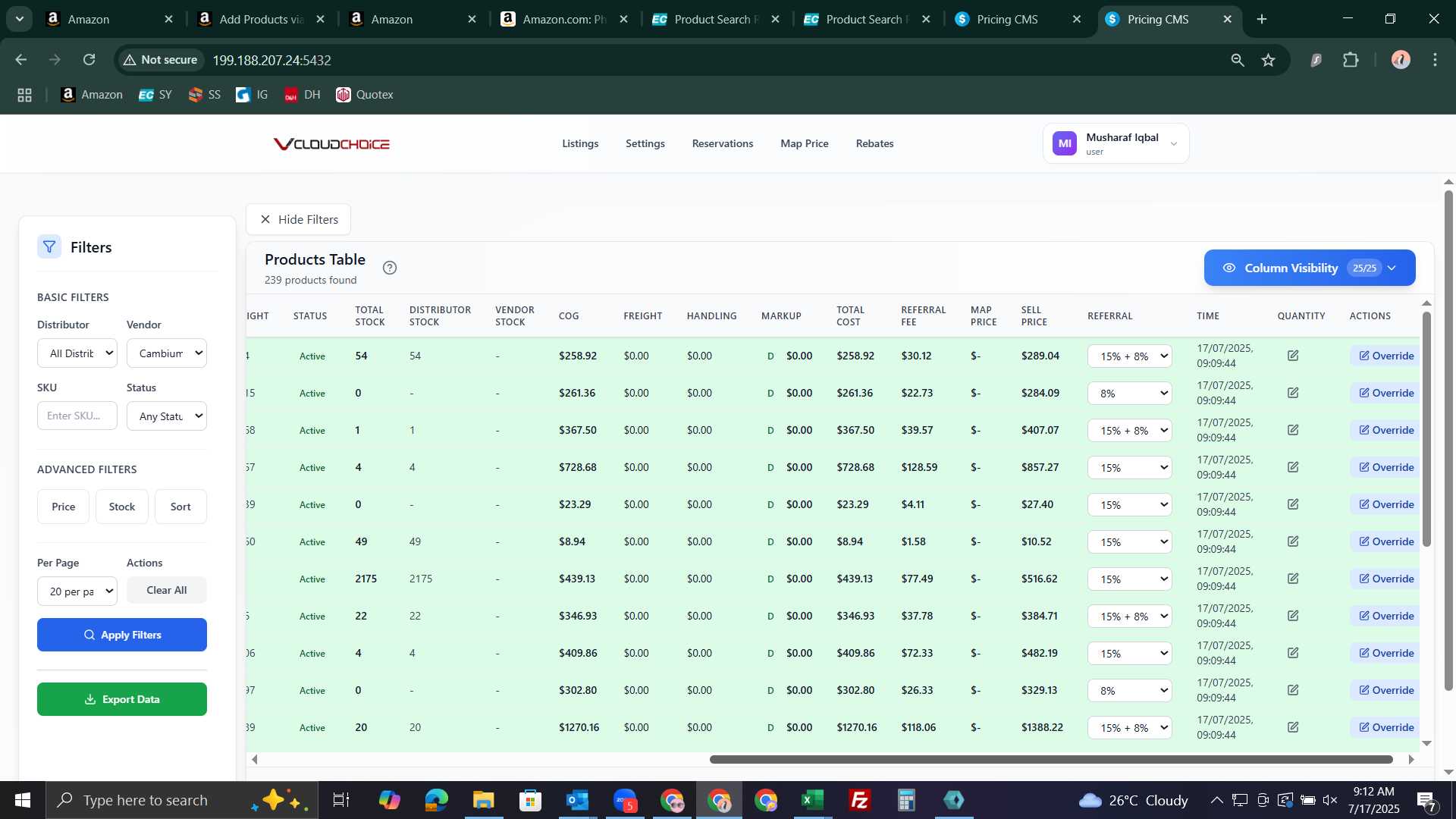This screenshot has height=819, width=1456.
Task: Toggle Column Visibility panel
Action: (x=1310, y=268)
